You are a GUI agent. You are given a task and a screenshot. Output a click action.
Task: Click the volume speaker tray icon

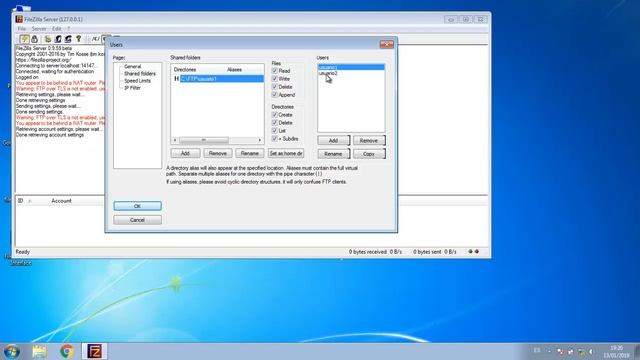pyautogui.click(x=591, y=351)
